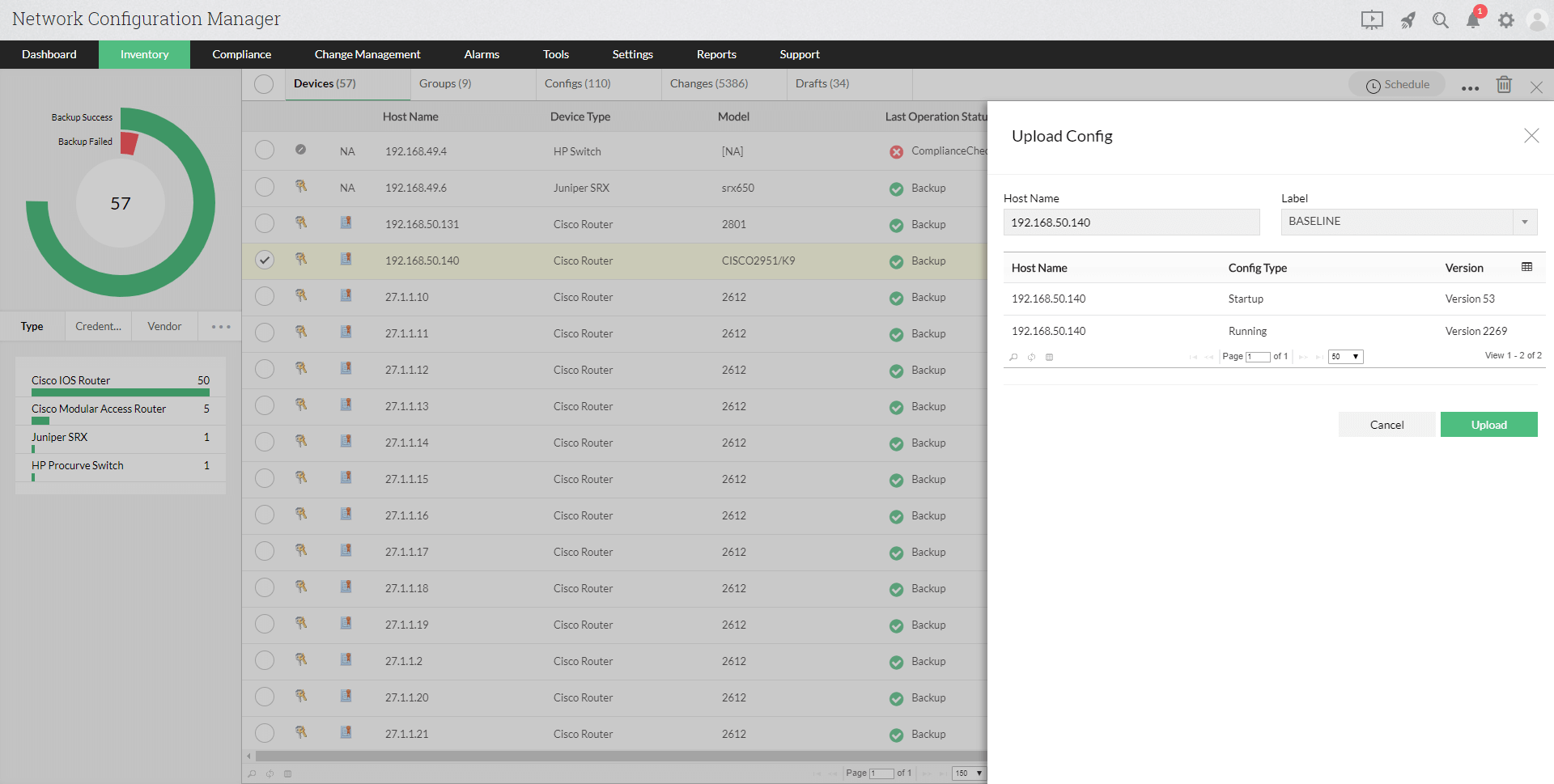Open the more options ellipsis near Schedule
1554x784 pixels.
pyautogui.click(x=1470, y=87)
